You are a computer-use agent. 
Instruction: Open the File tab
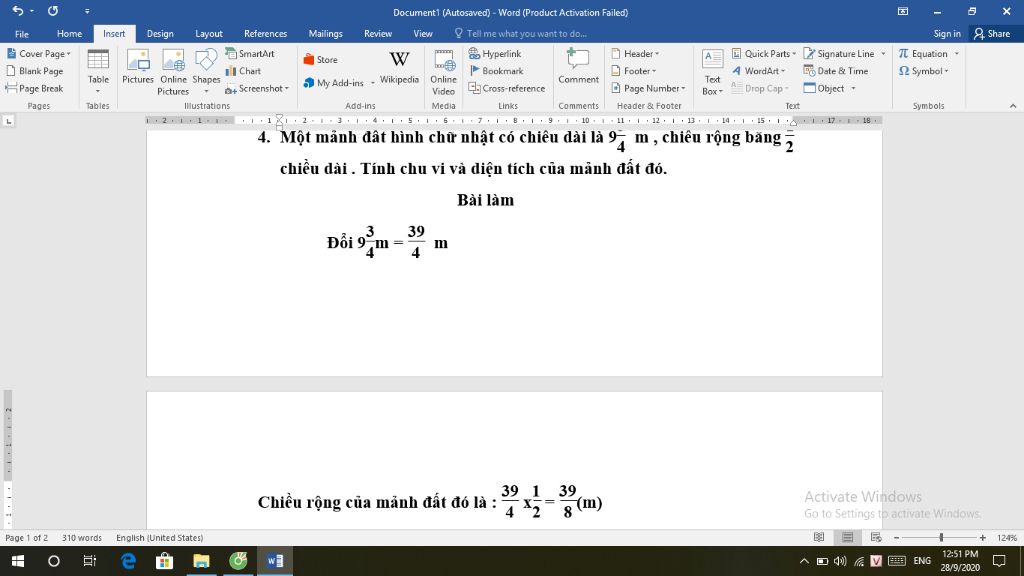point(22,34)
